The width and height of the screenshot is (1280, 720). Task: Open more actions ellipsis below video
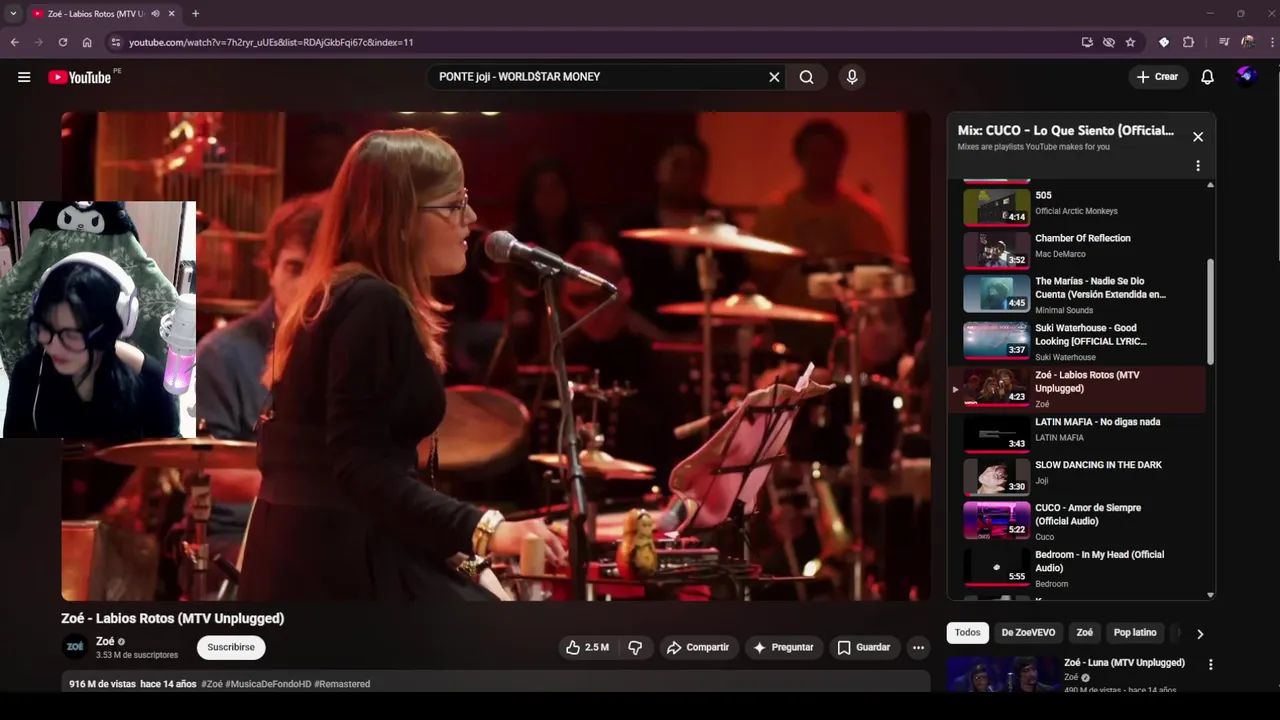click(918, 647)
